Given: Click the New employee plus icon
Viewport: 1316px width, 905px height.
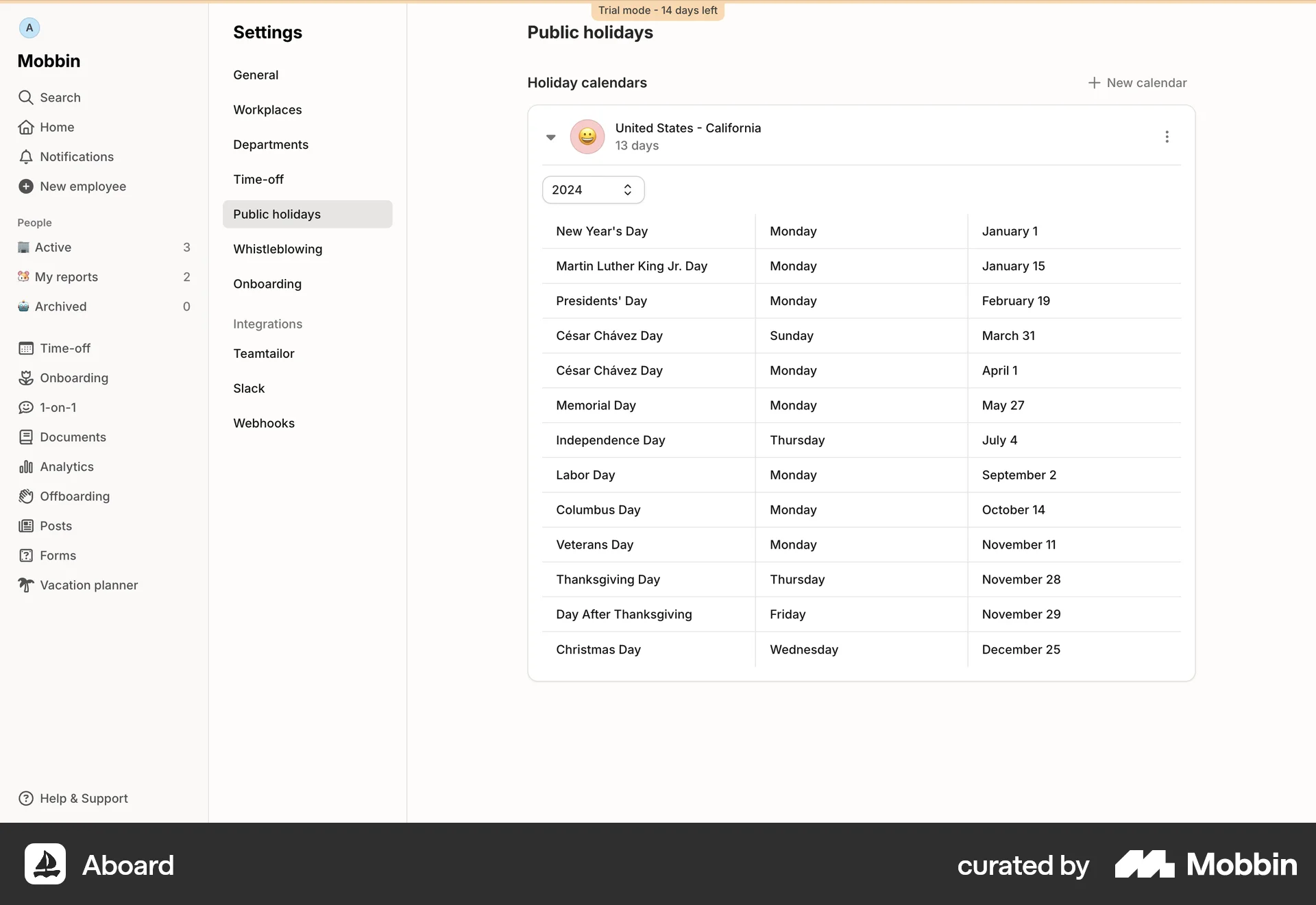Looking at the screenshot, I should pyautogui.click(x=25, y=186).
